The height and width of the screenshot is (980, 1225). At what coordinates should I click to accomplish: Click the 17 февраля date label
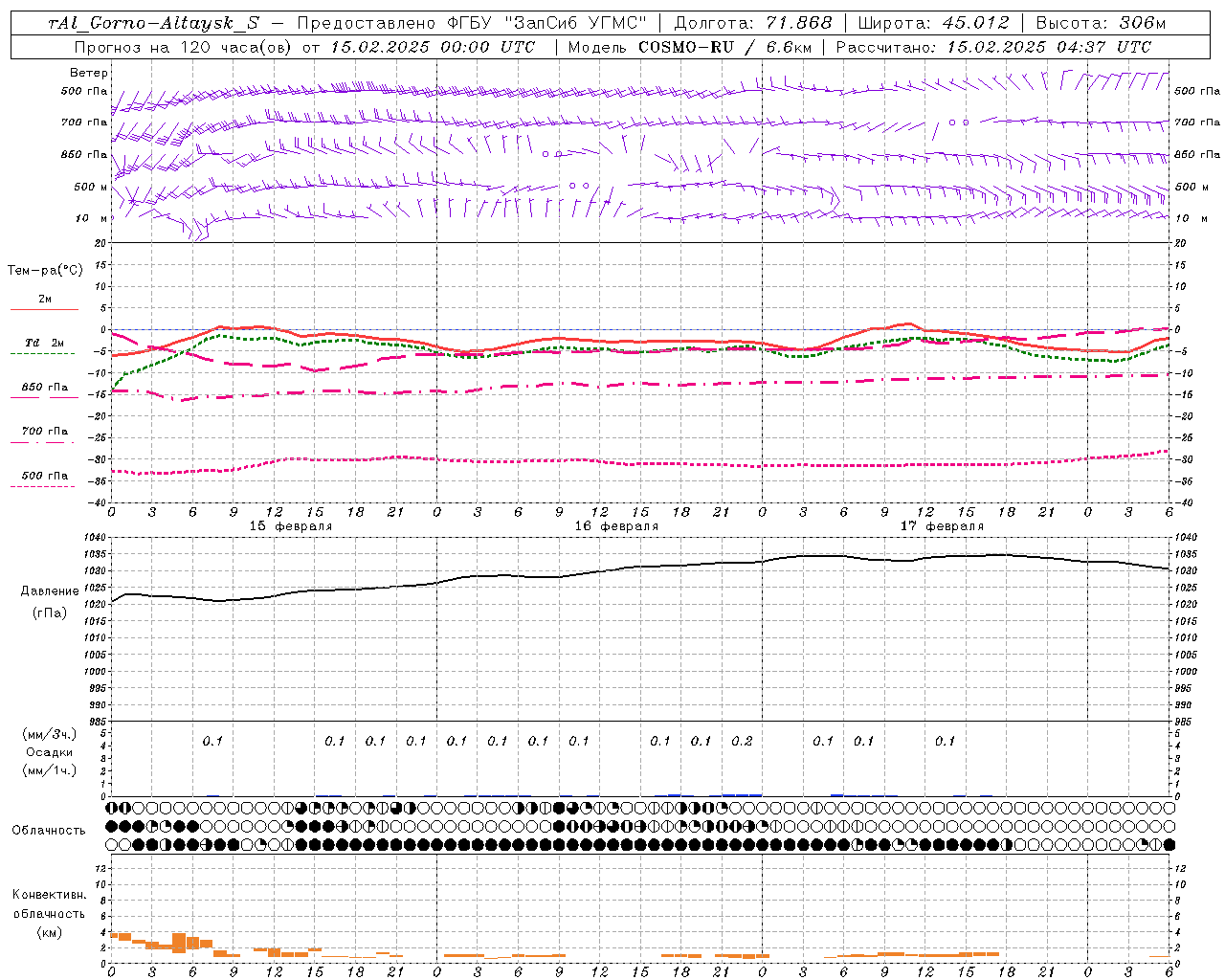tap(942, 526)
